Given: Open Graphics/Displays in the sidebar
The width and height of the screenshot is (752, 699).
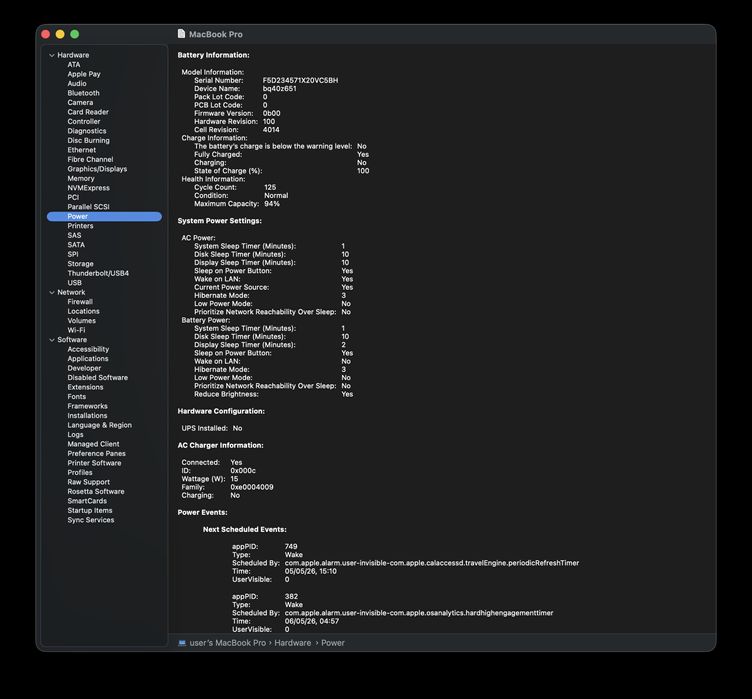Looking at the screenshot, I should (97, 169).
